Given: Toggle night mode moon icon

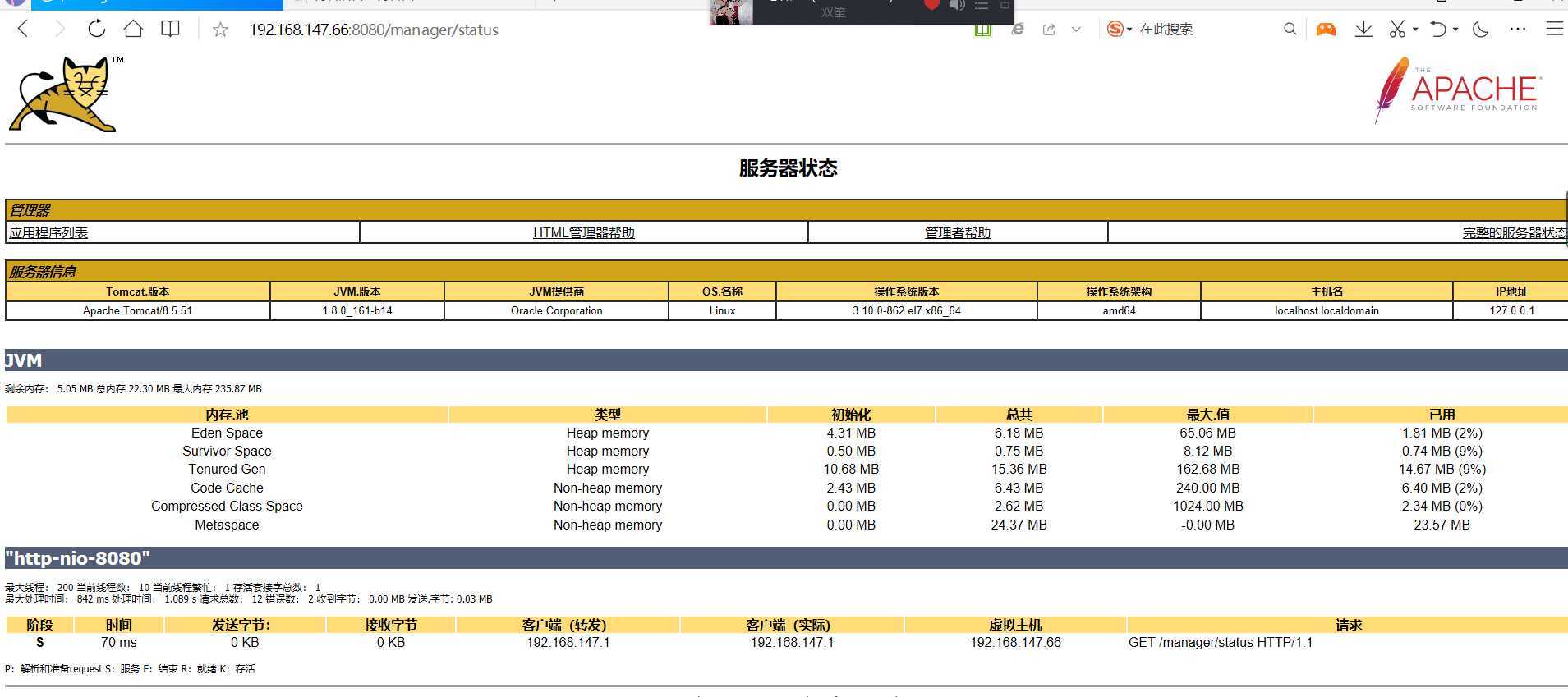Looking at the screenshot, I should coord(1481,30).
